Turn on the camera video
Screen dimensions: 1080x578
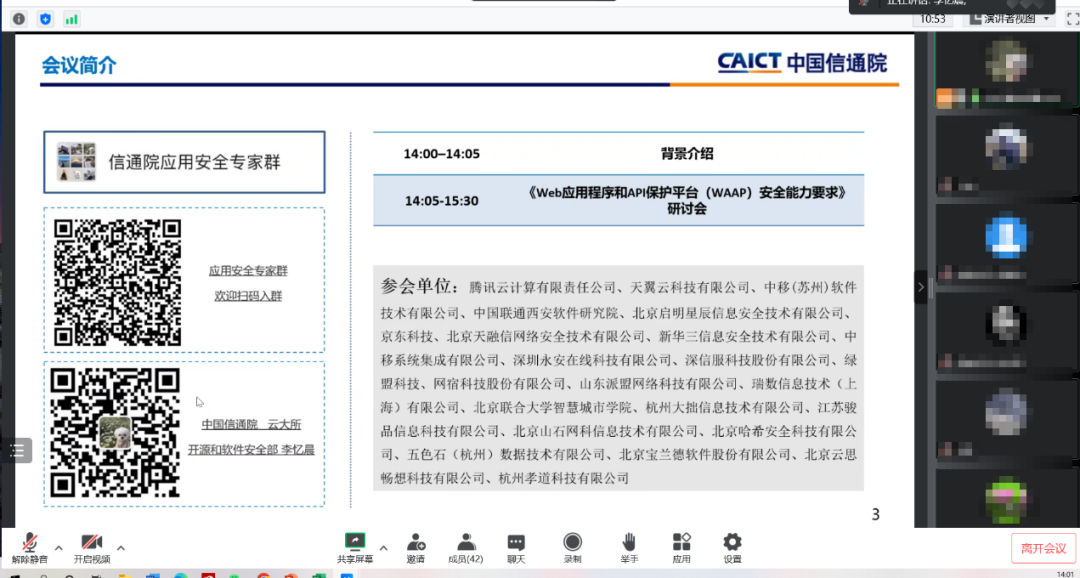[92, 548]
